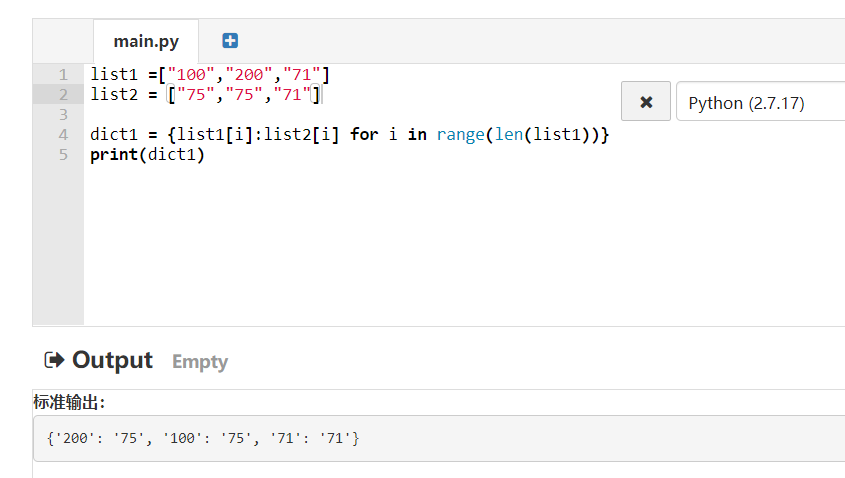
Task: Click the Empty status label
Action: click(200, 362)
